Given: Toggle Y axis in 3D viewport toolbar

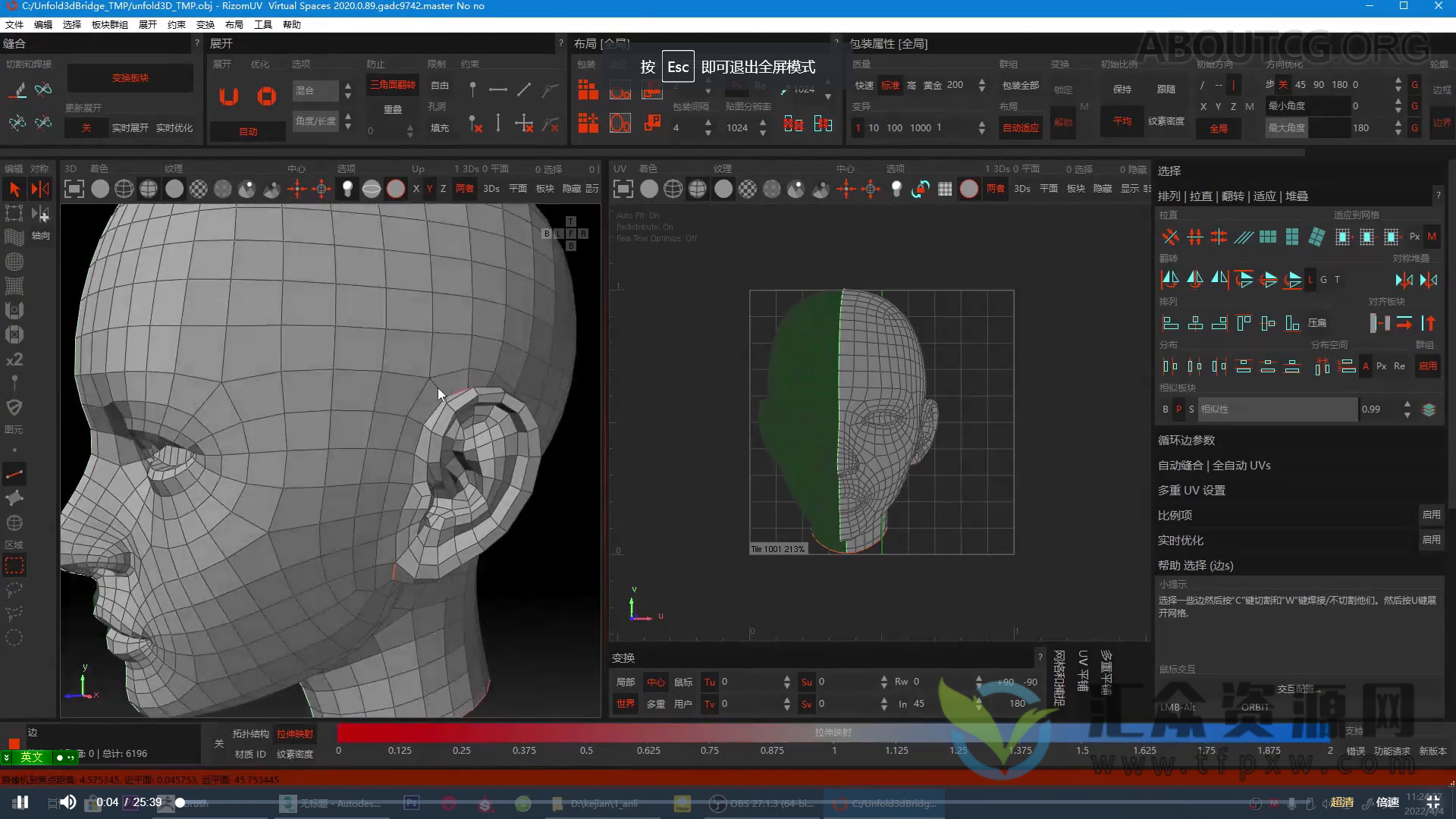Looking at the screenshot, I should tap(430, 189).
